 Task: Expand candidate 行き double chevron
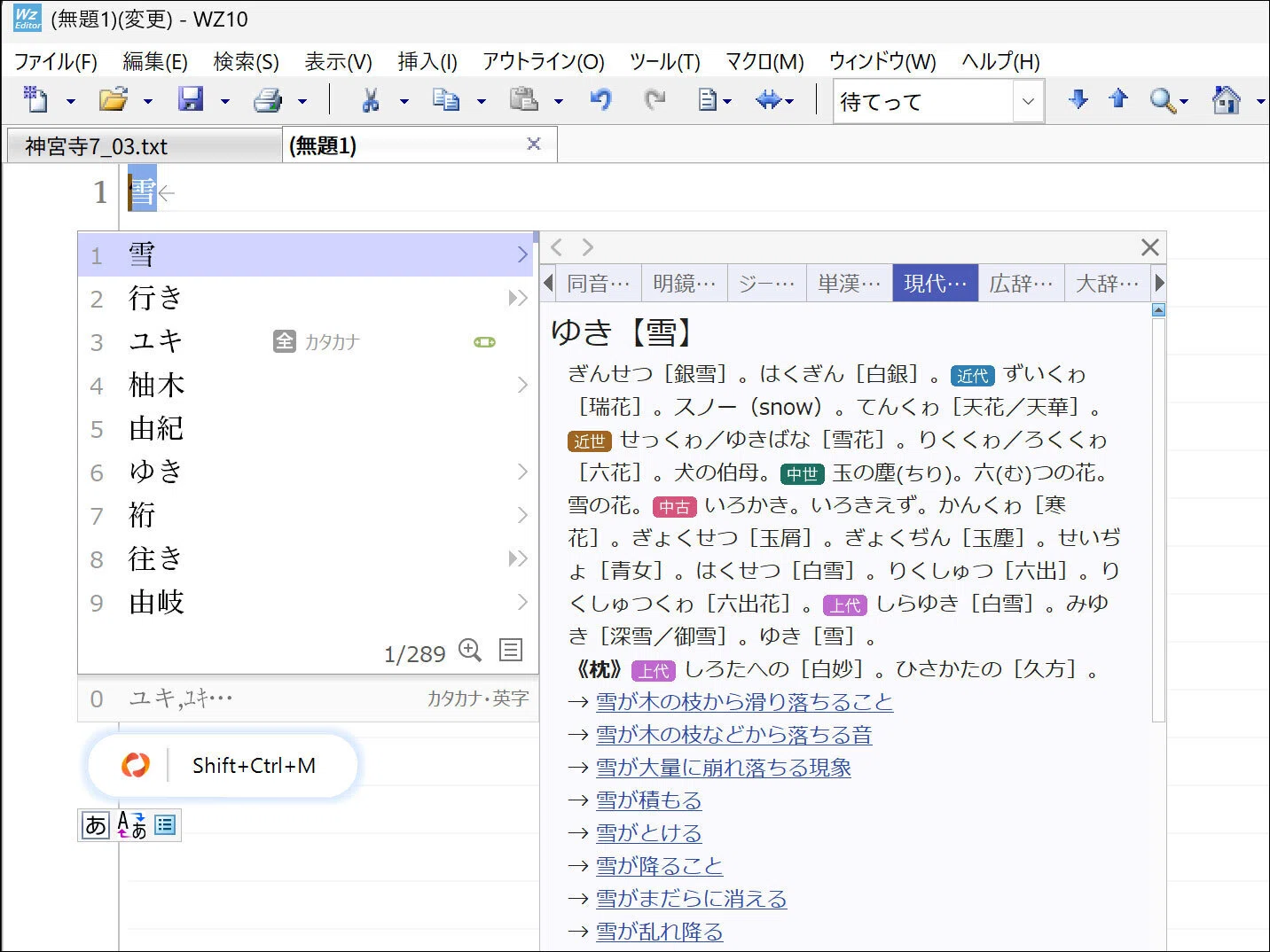[x=518, y=298]
